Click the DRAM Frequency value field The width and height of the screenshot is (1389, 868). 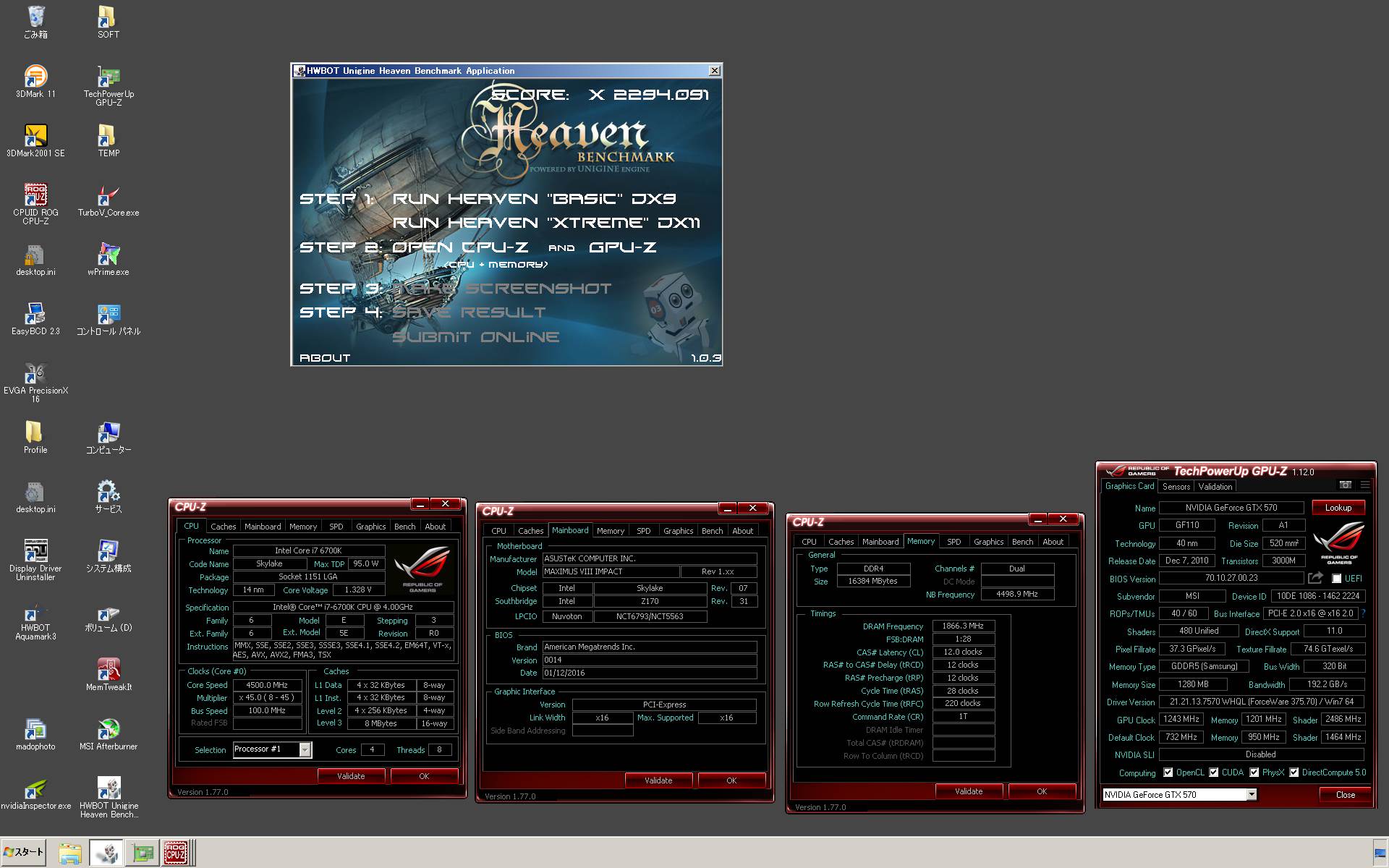[x=963, y=626]
